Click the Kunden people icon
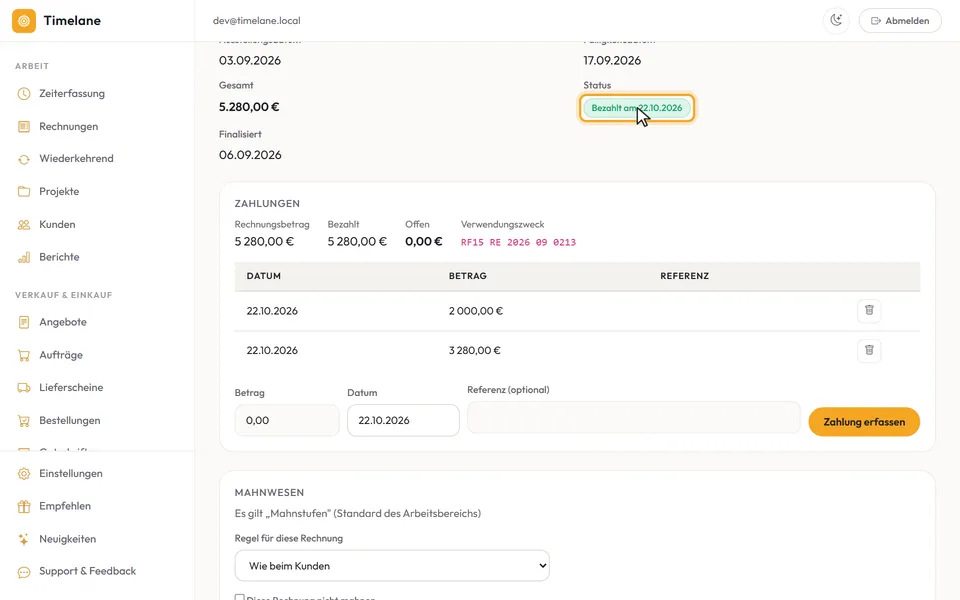Viewport: 960px width, 600px height. click(x=24, y=225)
